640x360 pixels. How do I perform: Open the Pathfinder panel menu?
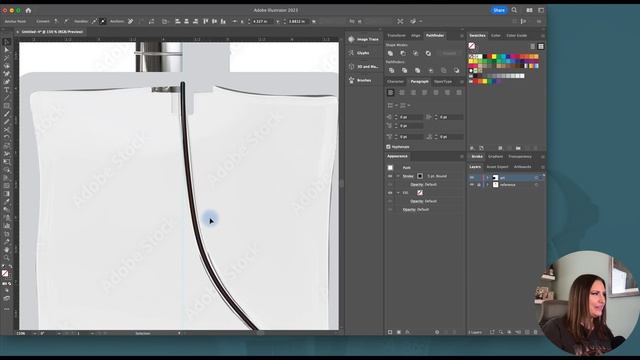tap(462, 36)
